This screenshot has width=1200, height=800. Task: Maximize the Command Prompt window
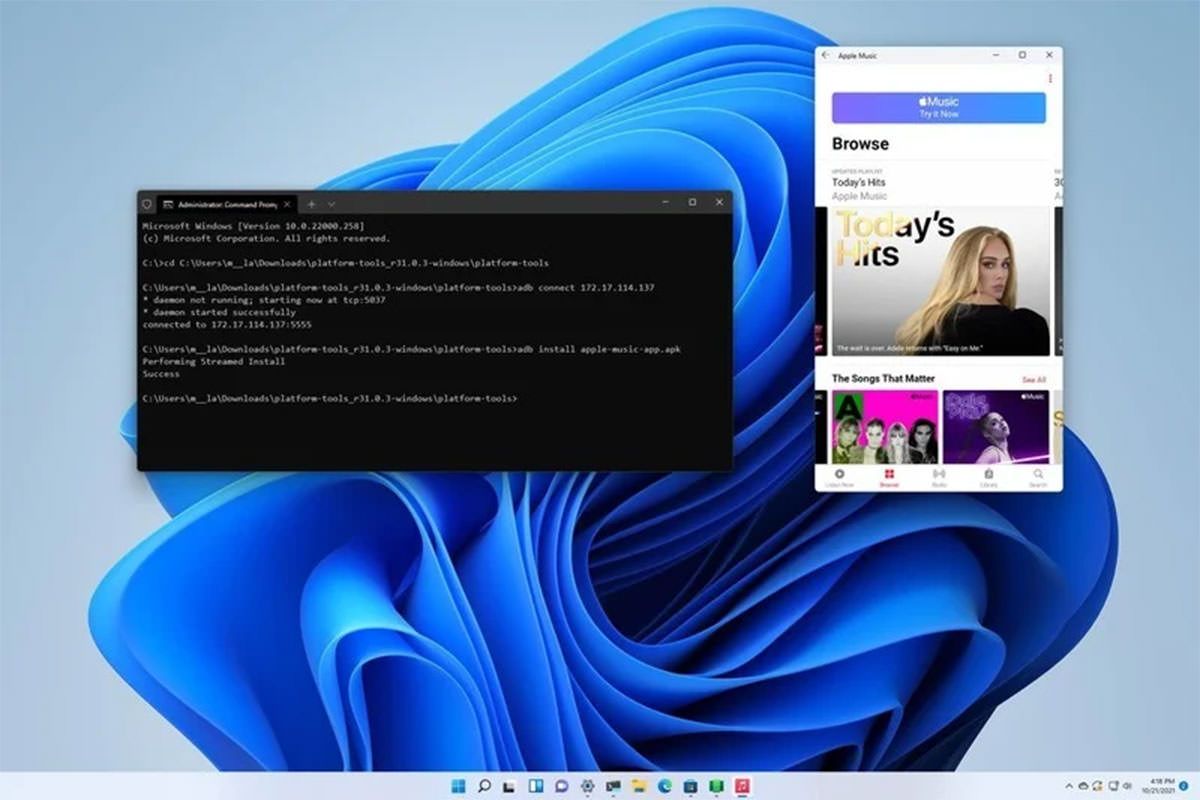[x=692, y=202]
